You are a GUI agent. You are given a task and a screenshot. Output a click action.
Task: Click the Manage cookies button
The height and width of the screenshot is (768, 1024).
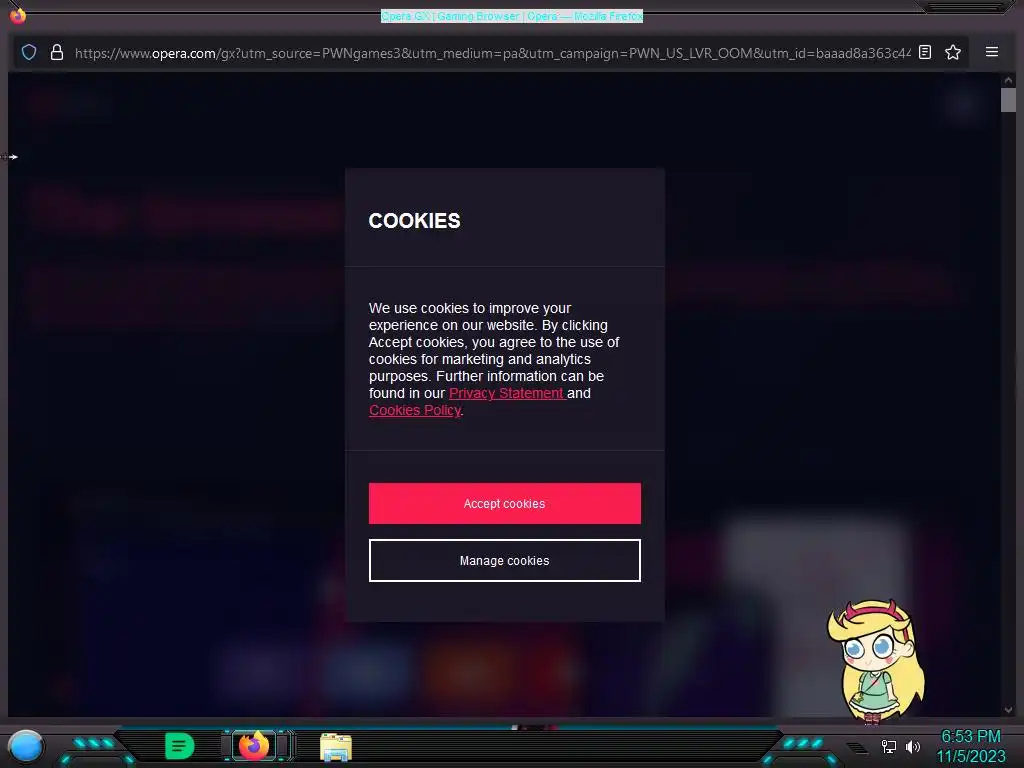pos(504,560)
